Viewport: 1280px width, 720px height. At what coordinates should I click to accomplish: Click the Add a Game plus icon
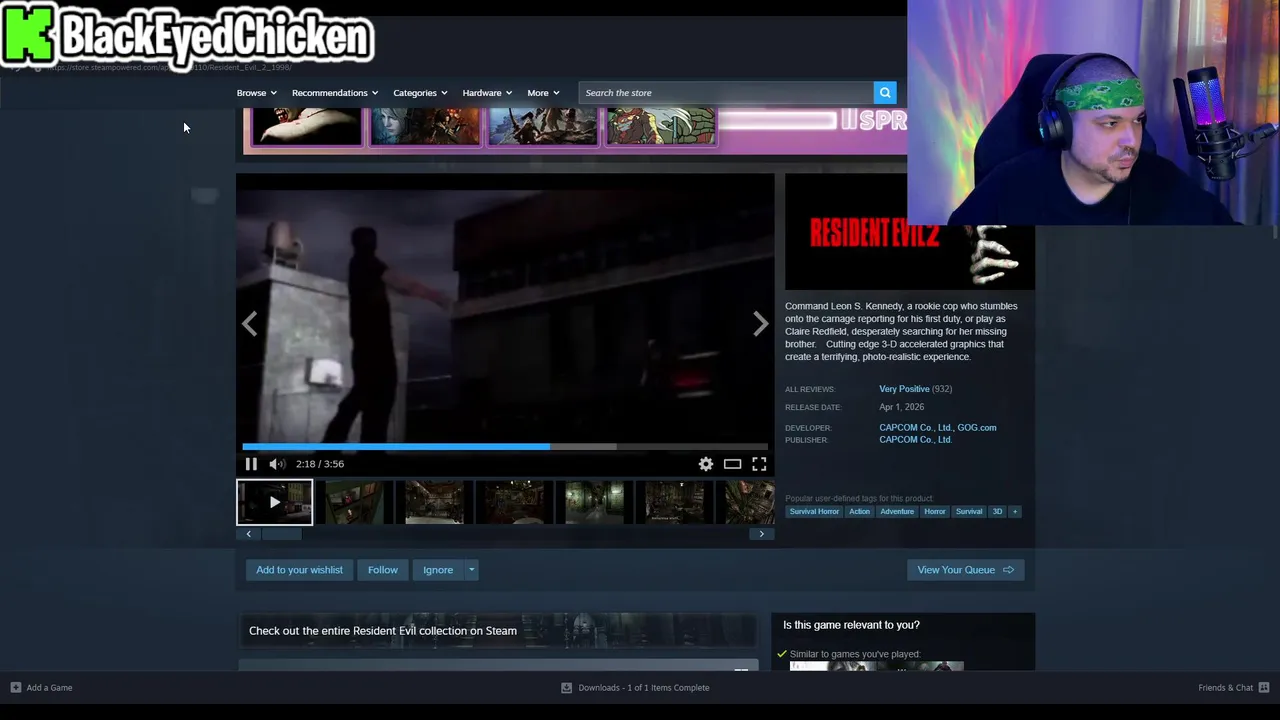tap(15, 688)
